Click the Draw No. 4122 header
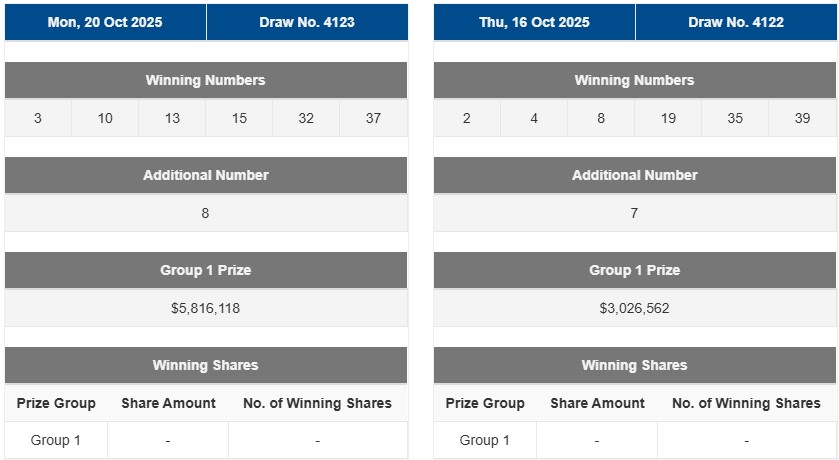The height and width of the screenshot is (460, 839). pyautogui.click(x=736, y=22)
